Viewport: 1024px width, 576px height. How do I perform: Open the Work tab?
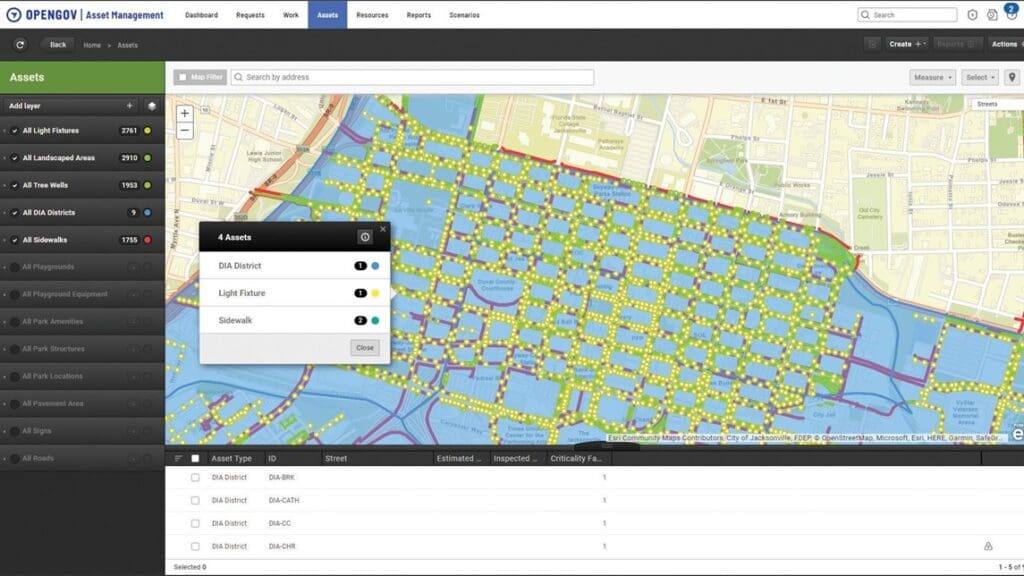pos(291,14)
